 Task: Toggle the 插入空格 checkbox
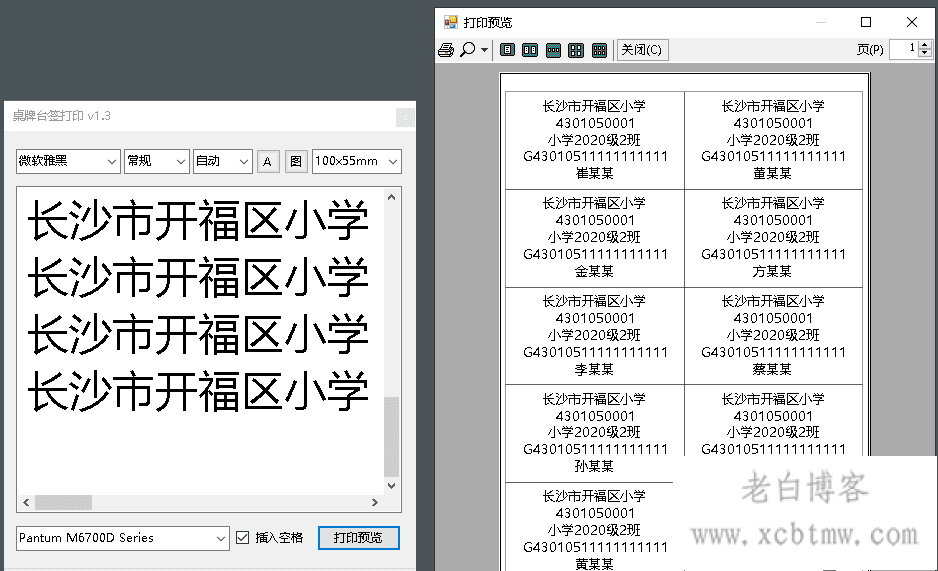pyautogui.click(x=242, y=538)
